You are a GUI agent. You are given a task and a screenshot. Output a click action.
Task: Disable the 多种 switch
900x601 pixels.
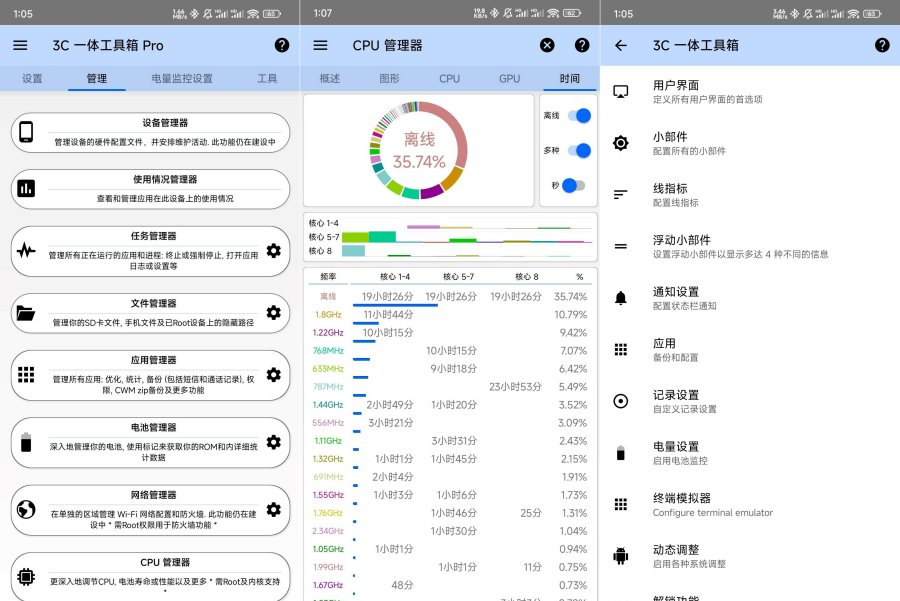(577, 150)
